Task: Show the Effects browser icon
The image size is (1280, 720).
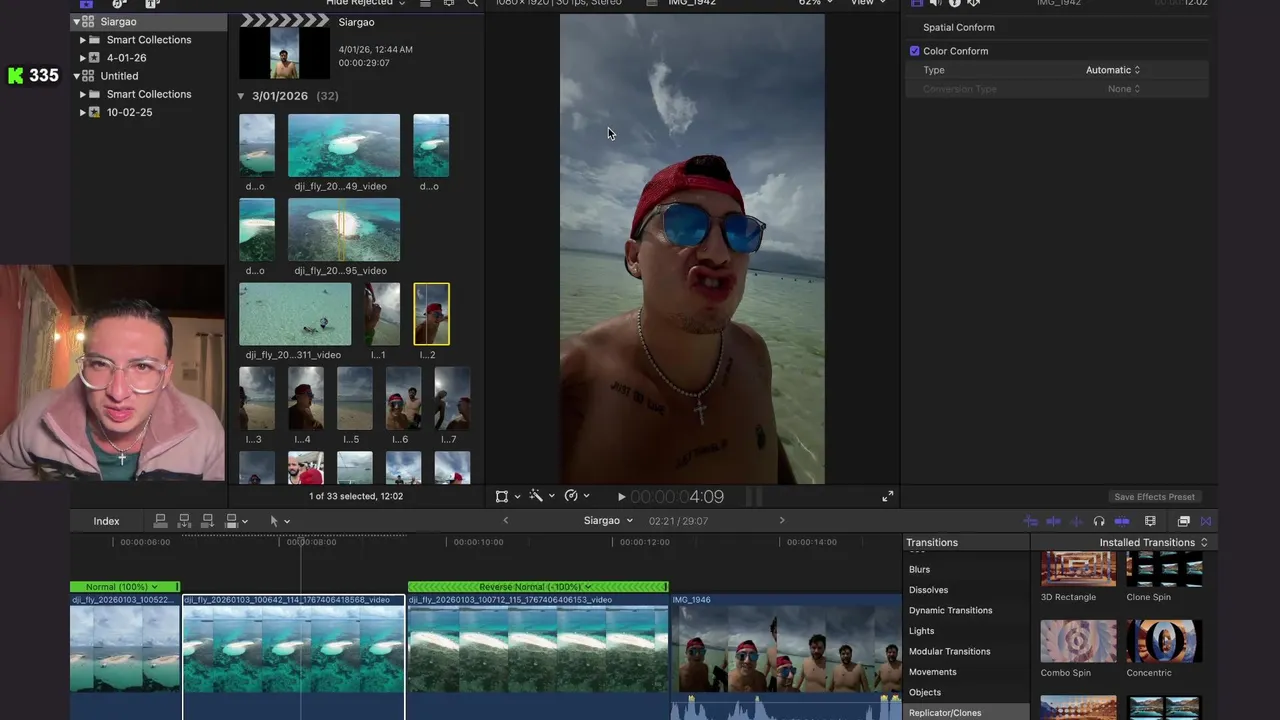Action: (x=1184, y=521)
